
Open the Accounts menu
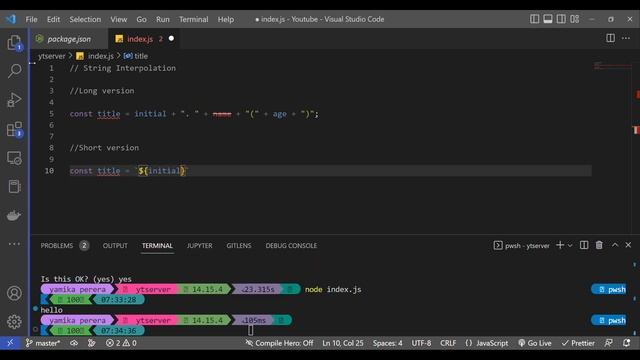tap(14, 293)
